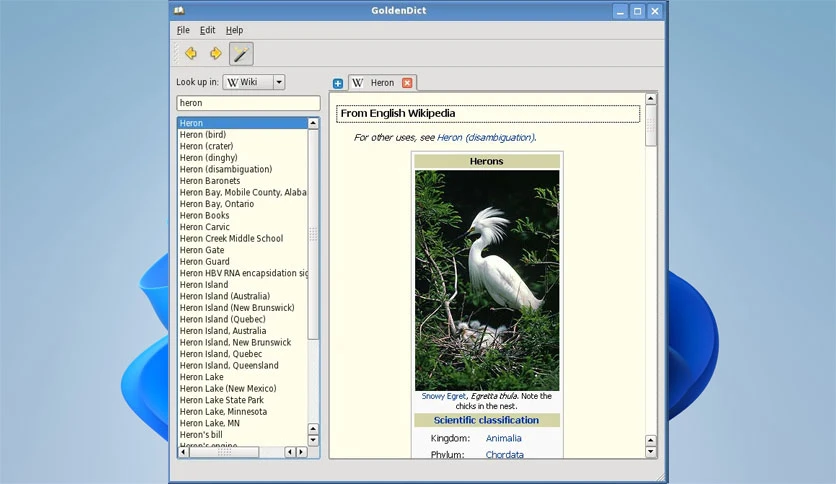836x484 pixels.
Task: Open the File menu
Action: click(183, 30)
